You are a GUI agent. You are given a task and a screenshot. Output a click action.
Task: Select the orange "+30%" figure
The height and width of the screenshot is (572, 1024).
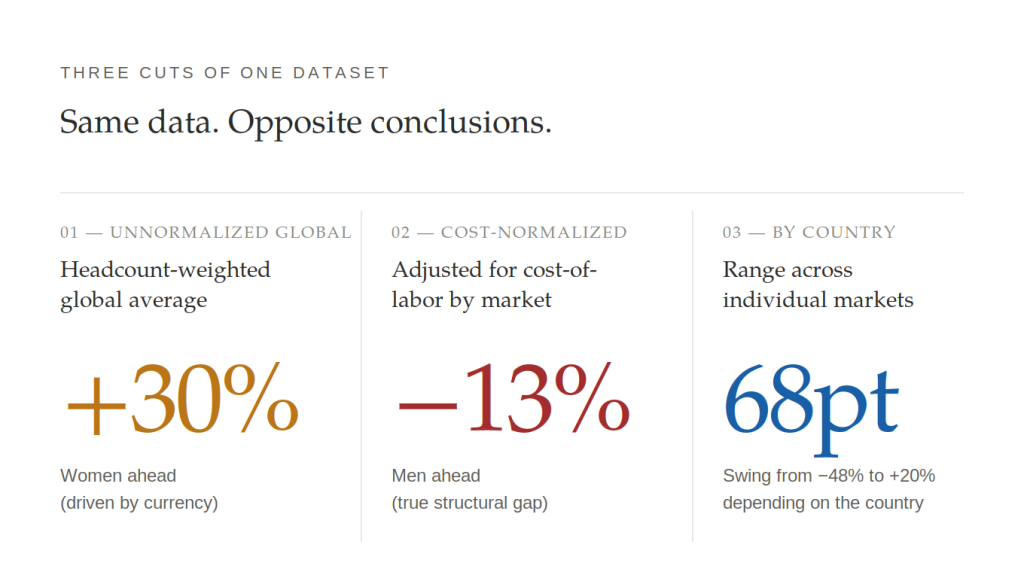182,399
